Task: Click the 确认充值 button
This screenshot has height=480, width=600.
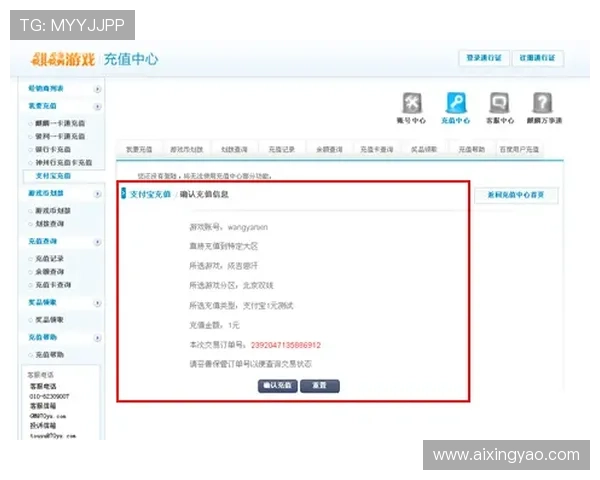Action: pyautogui.click(x=278, y=386)
